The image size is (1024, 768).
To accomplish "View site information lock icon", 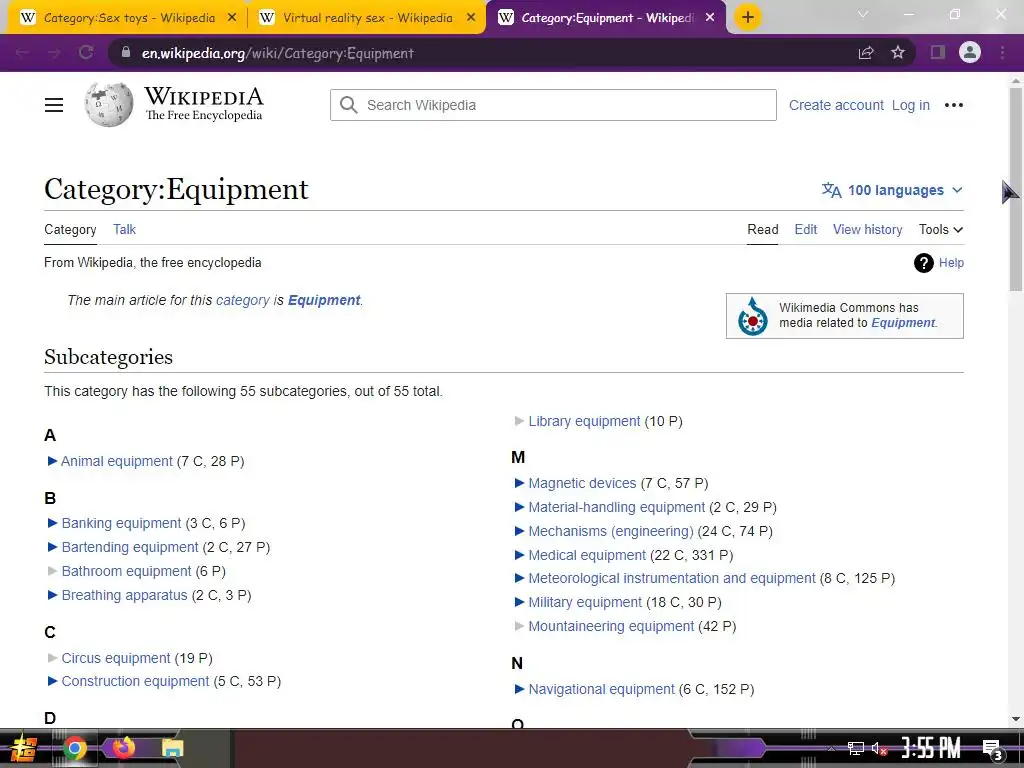I will [x=126, y=52].
